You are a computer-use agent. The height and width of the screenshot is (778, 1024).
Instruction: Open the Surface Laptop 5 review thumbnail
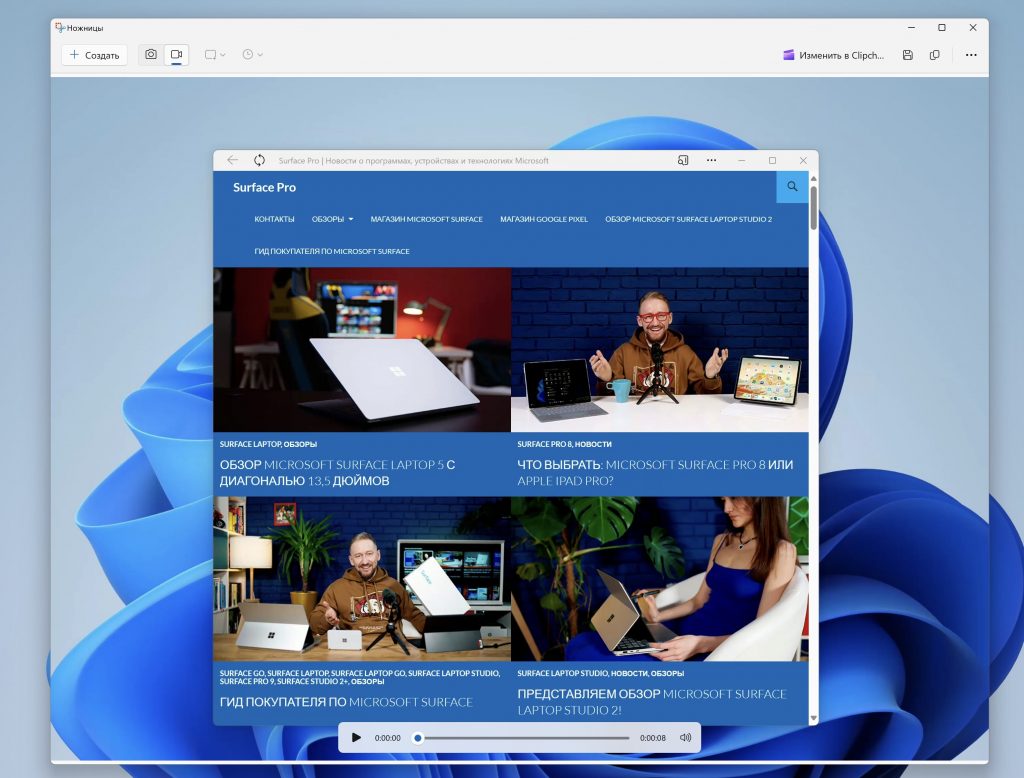coord(362,349)
